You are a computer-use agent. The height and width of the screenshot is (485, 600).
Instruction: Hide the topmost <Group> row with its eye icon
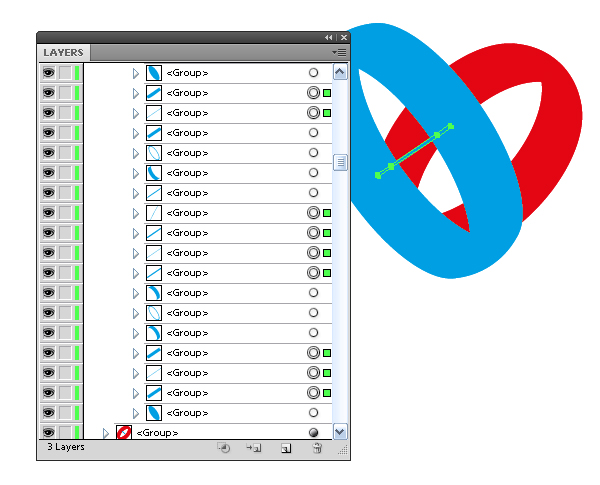pos(49,73)
